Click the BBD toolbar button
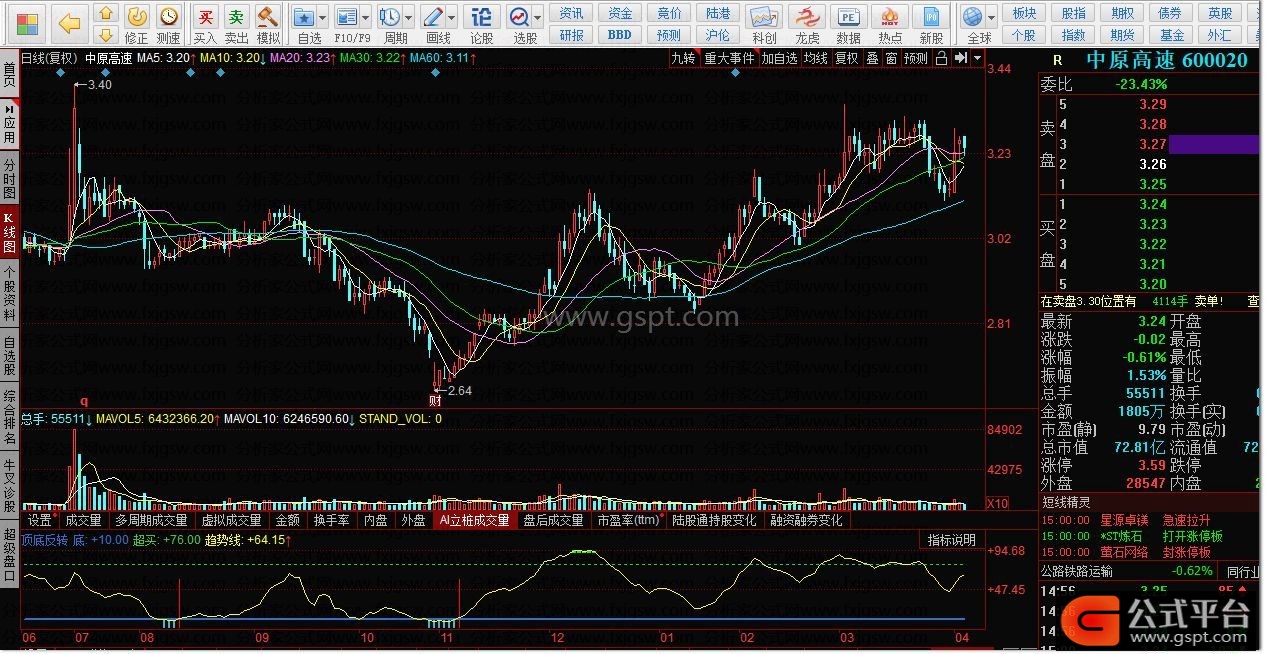 pyautogui.click(x=620, y=35)
